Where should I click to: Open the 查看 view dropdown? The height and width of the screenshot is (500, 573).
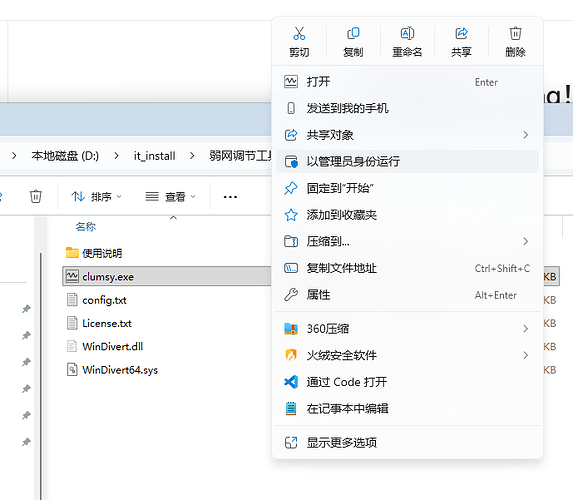pos(170,197)
